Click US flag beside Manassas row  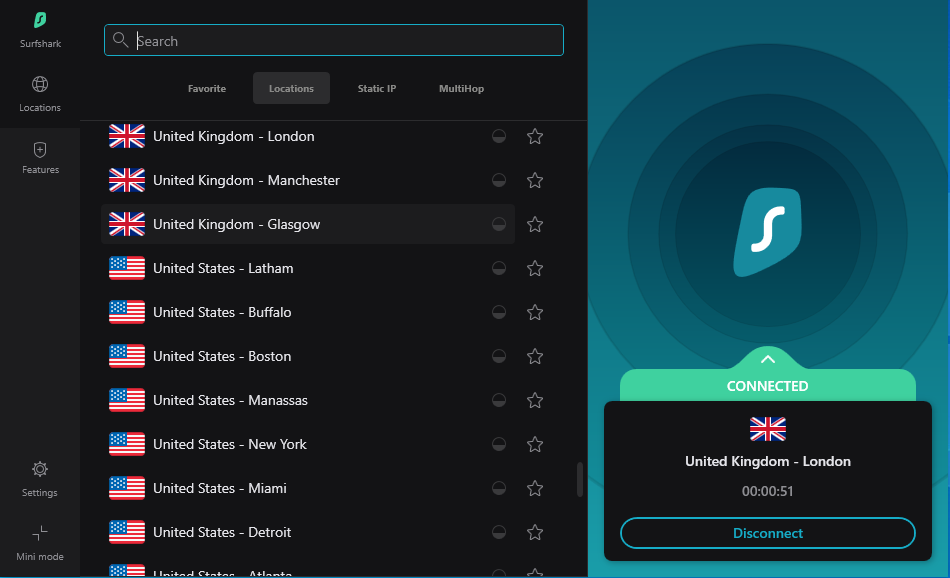[127, 400]
